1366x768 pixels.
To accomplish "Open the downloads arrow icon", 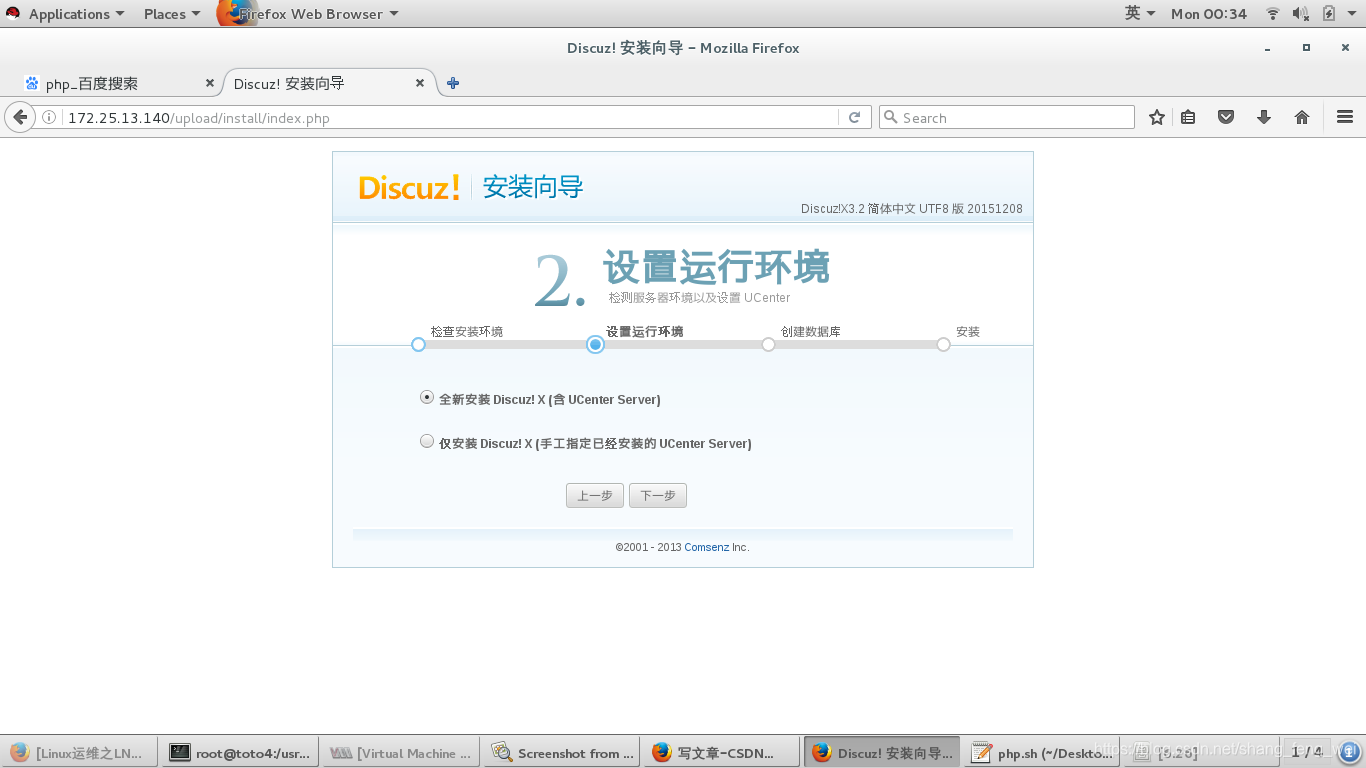I will coord(1264,117).
